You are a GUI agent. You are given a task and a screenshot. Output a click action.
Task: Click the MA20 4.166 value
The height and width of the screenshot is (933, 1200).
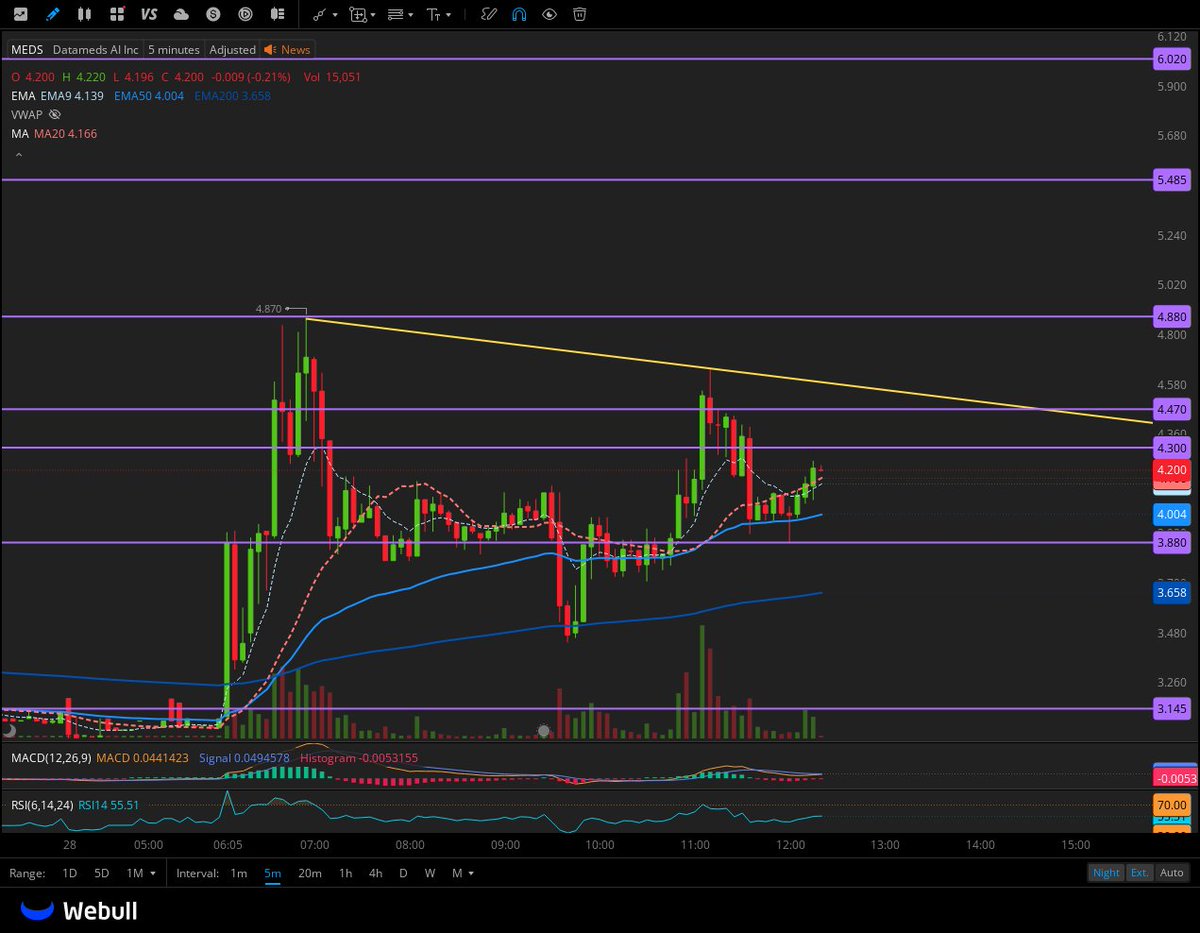tap(66, 134)
